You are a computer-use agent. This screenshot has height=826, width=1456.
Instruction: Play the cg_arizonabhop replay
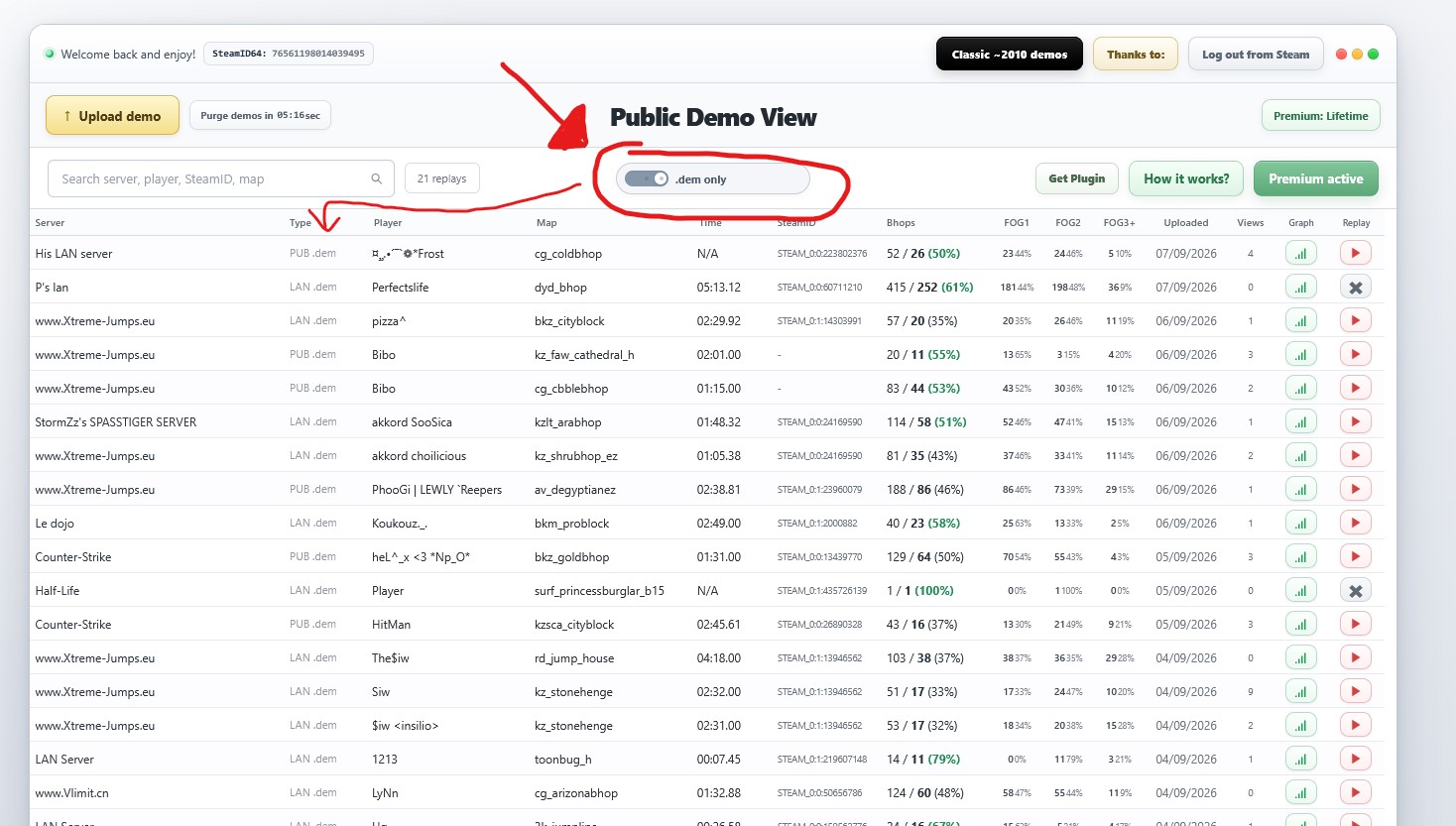[x=1355, y=793]
